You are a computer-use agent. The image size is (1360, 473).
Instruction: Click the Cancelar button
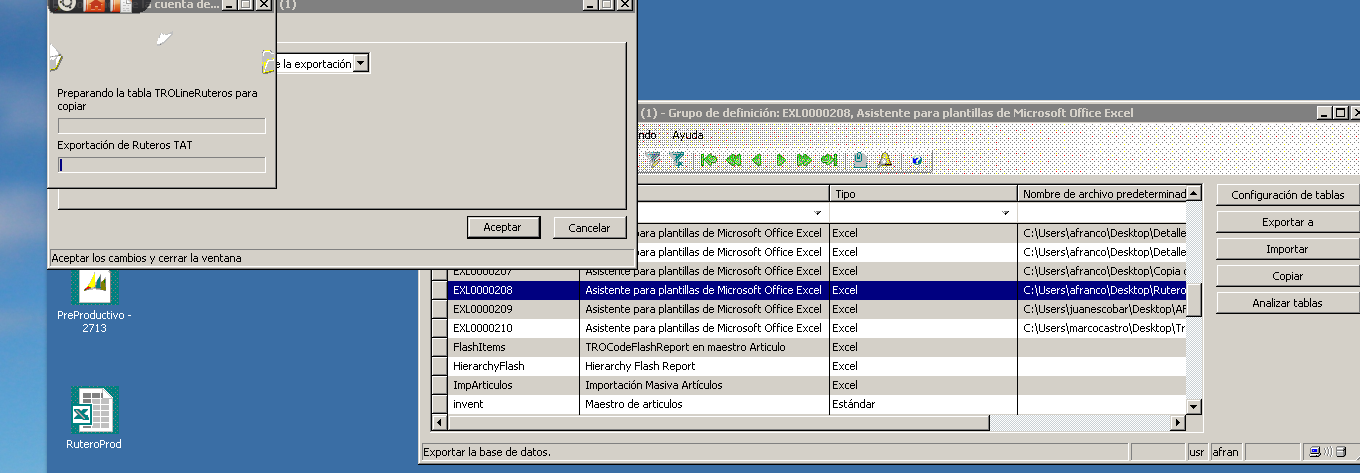point(589,227)
